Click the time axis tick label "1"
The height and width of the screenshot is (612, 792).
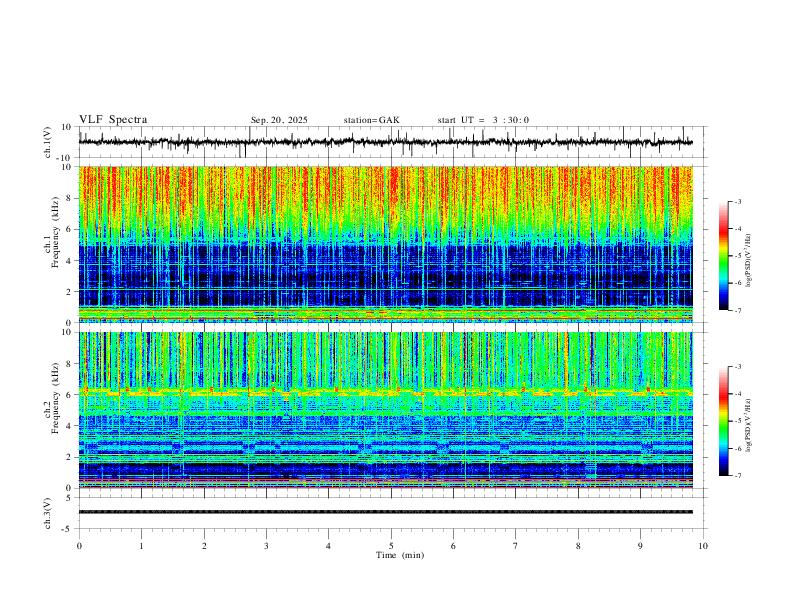pyautogui.click(x=141, y=546)
